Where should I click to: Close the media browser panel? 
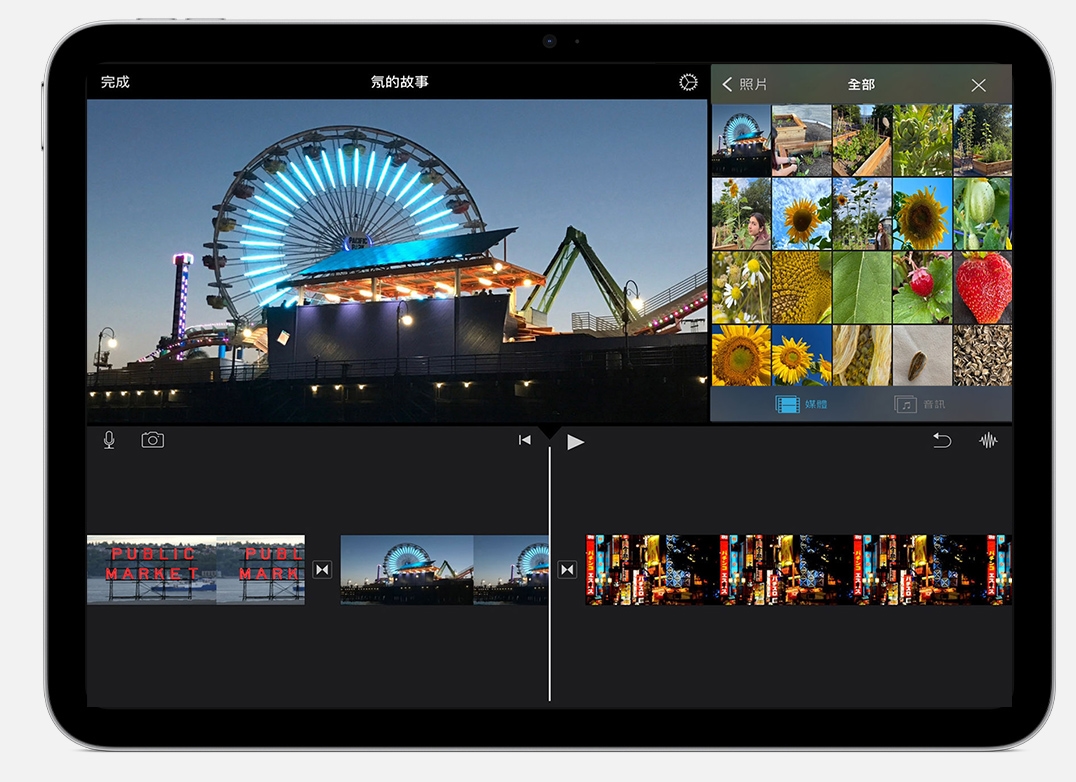978,85
